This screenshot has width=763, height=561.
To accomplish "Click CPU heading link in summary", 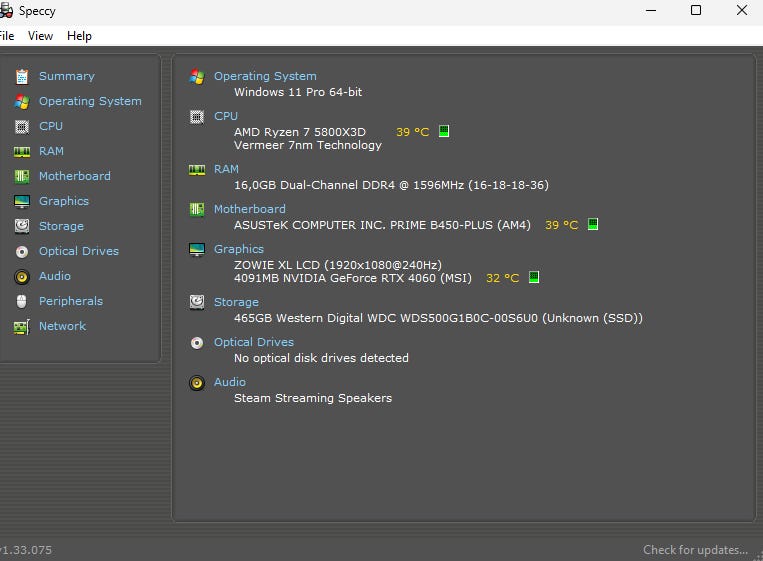I will (x=226, y=116).
